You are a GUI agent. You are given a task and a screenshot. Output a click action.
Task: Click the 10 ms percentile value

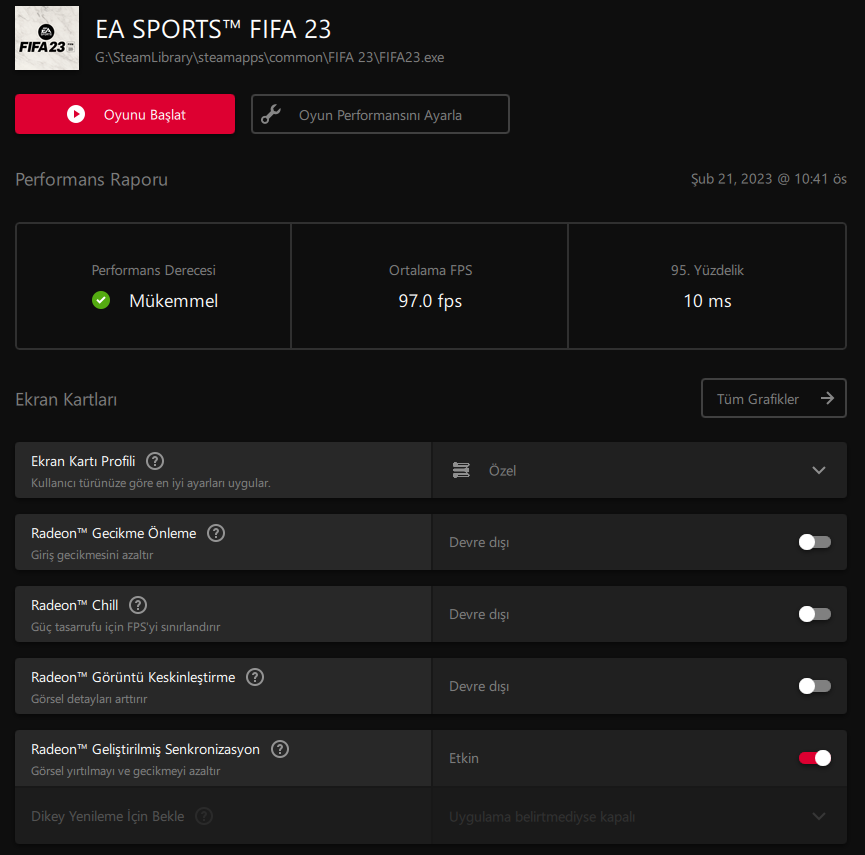click(707, 301)
